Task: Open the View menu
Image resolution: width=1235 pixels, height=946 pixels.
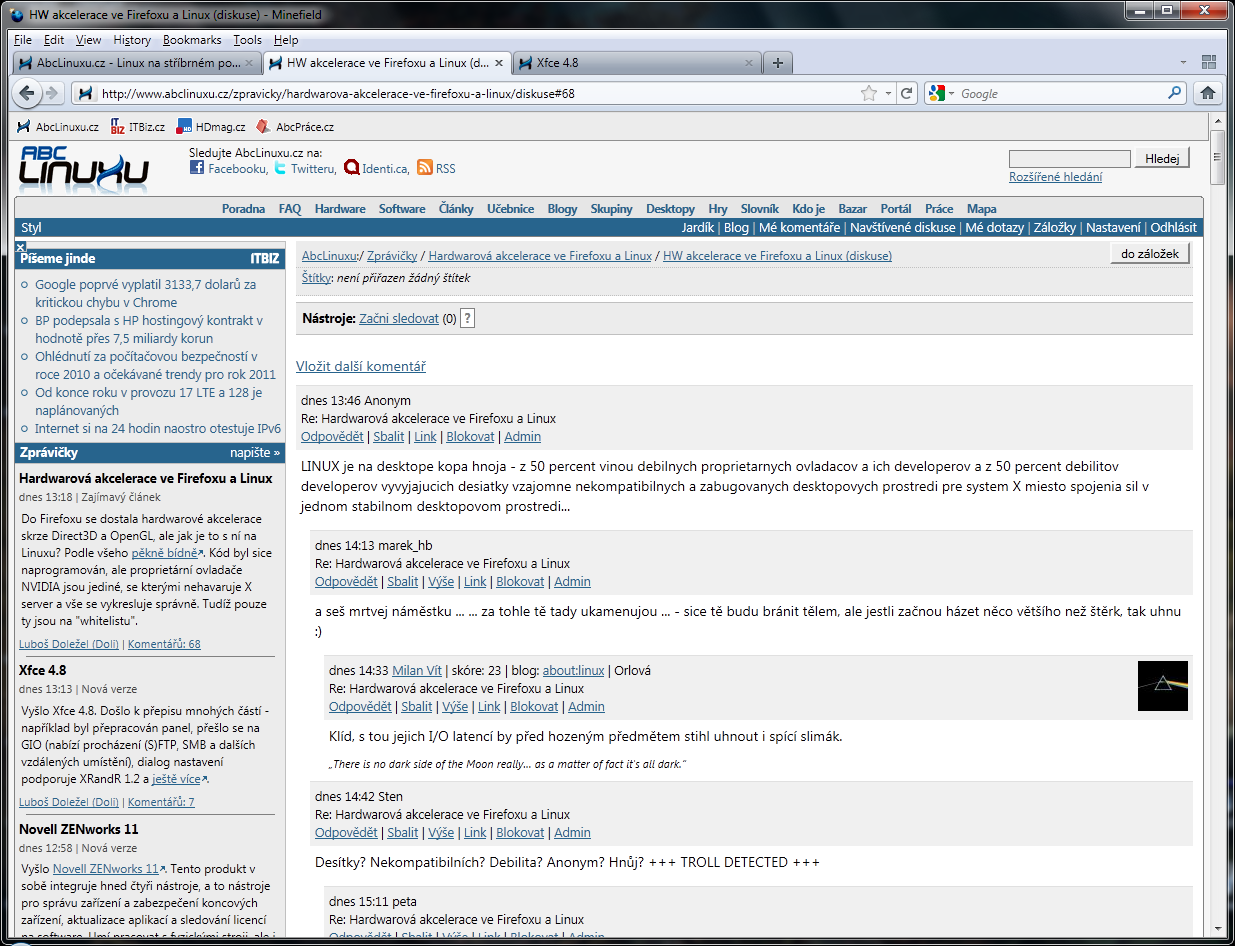Action: click(x=89, y=40)
